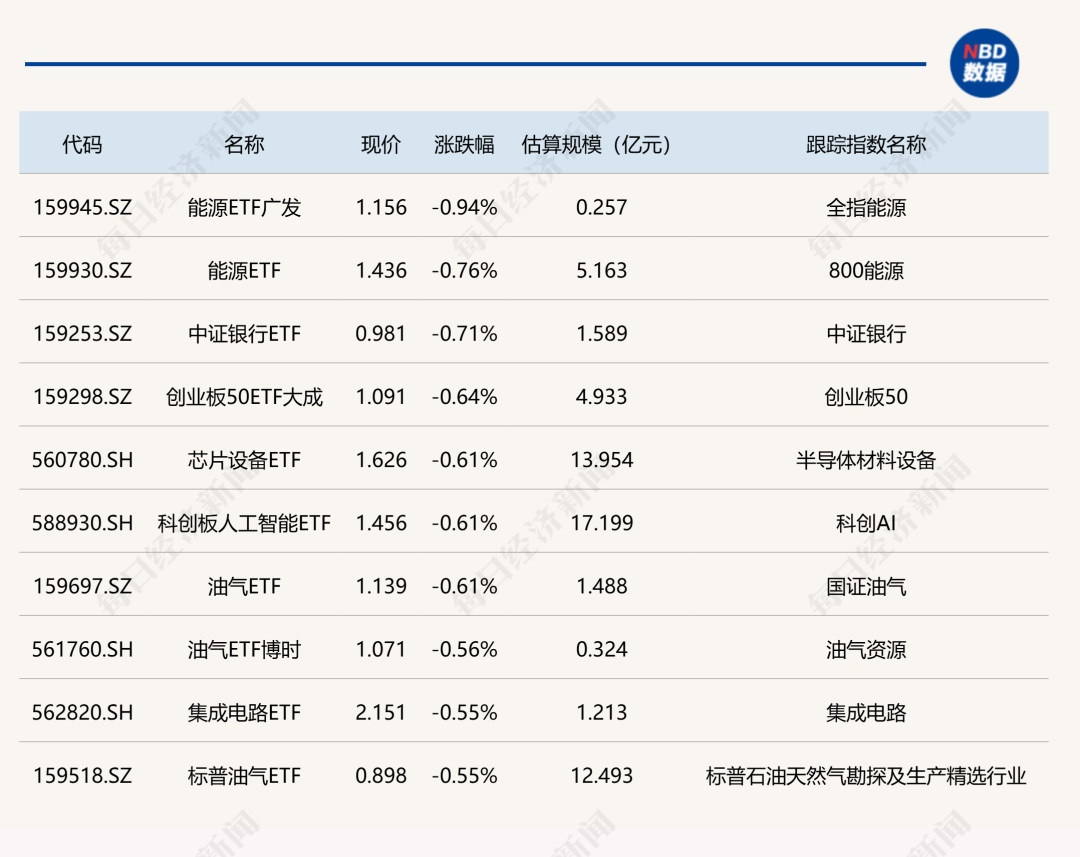Screen dimensions: 1080x857
Task: Open the 标普油气ETF entry
Action: click(x=244, y=776)
